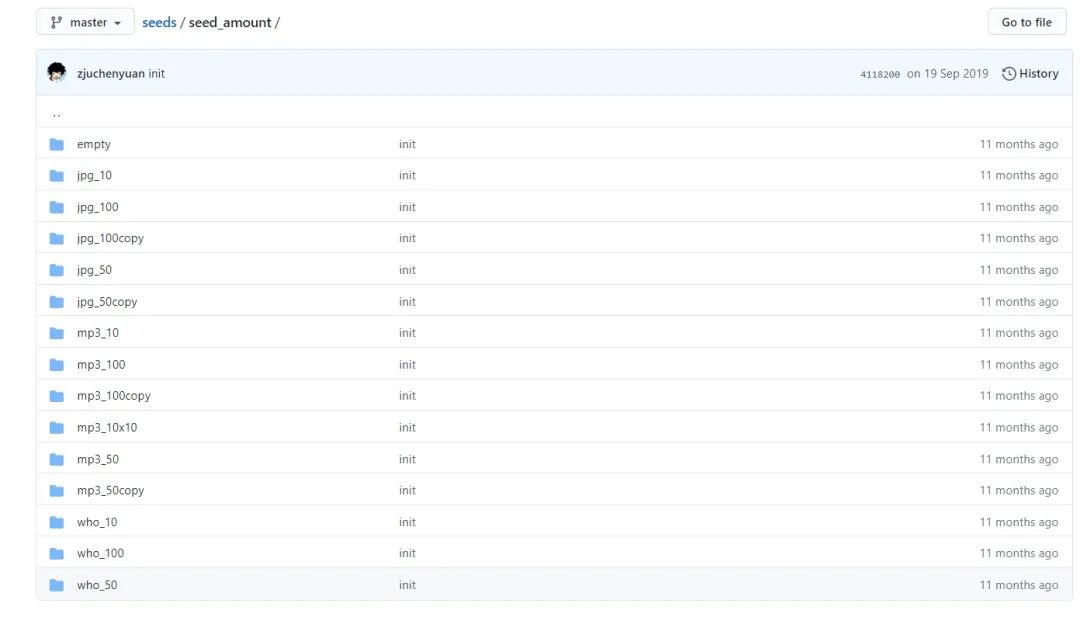The image size is (1080, 617).
Task: Click the mp3_10 folder icon
Action: (57, 333)
